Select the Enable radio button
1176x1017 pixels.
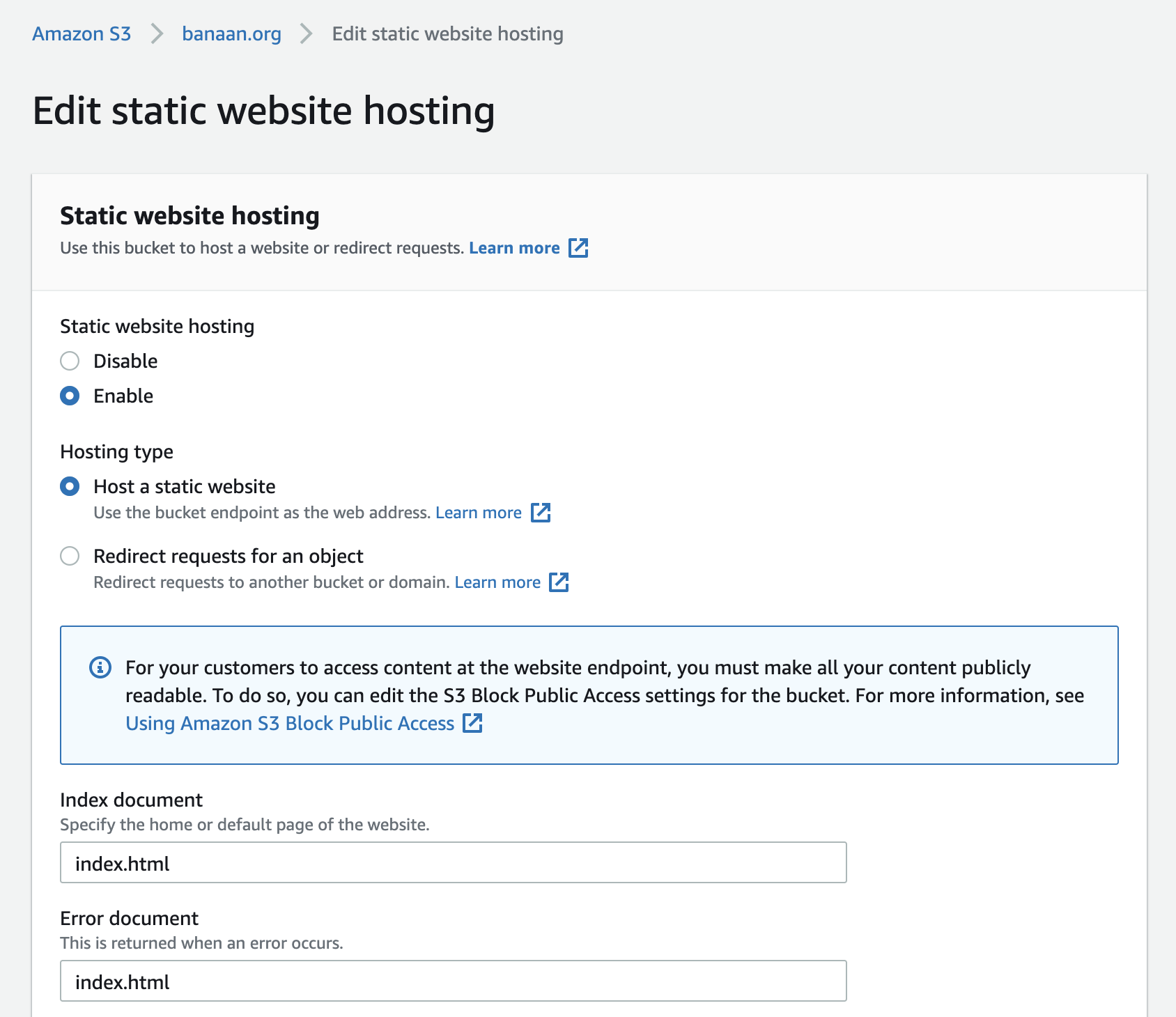70,396
